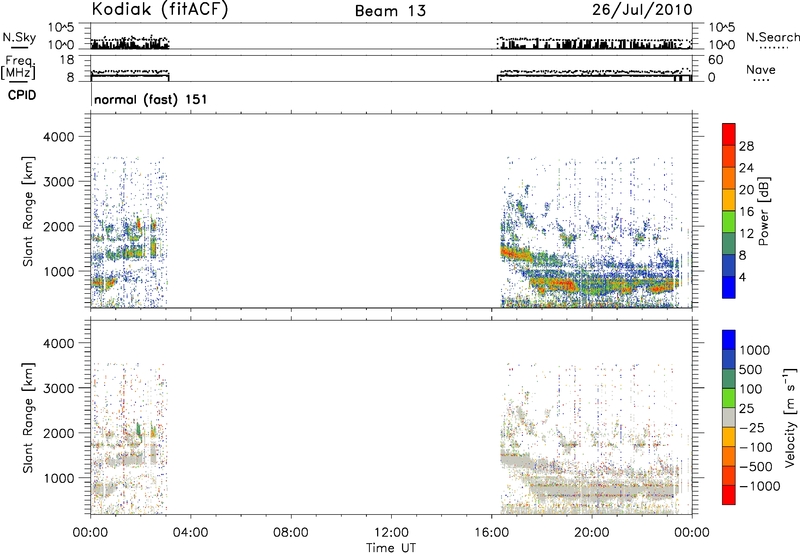Click the 'Velocity [m s⁻¹]' color bar label

(x=790, y=418)
